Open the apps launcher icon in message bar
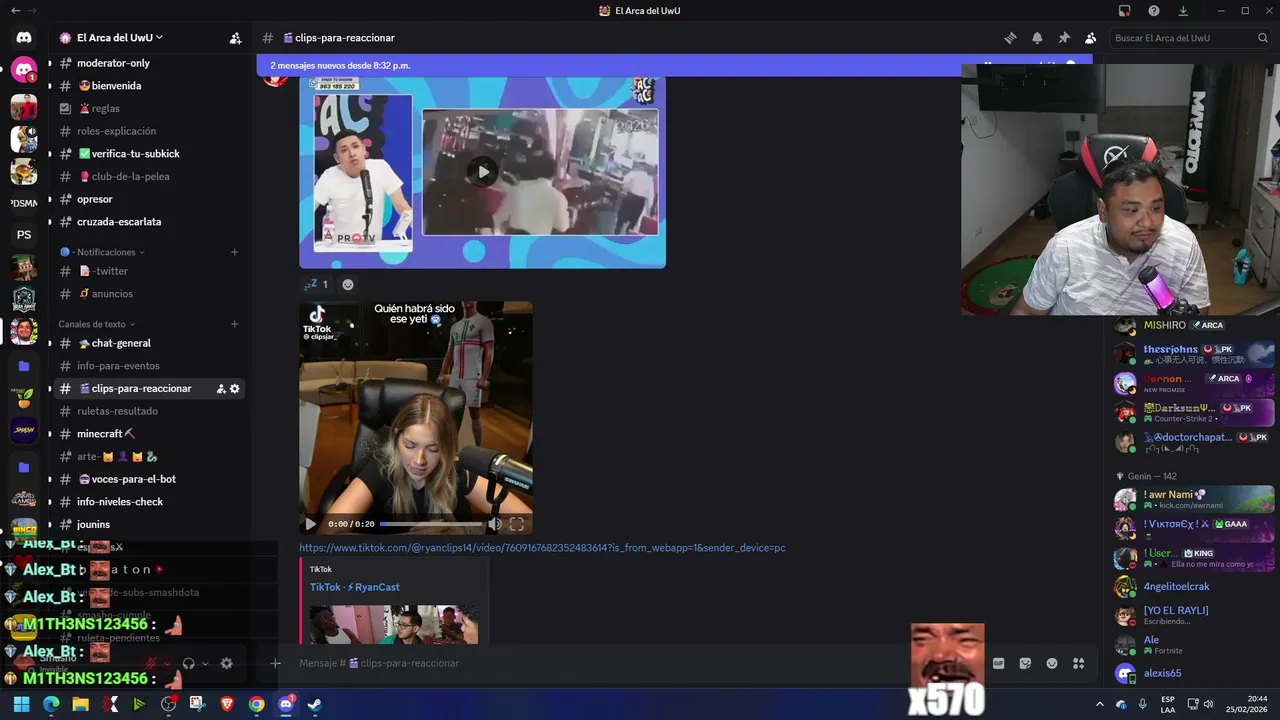 (1079, 663)
